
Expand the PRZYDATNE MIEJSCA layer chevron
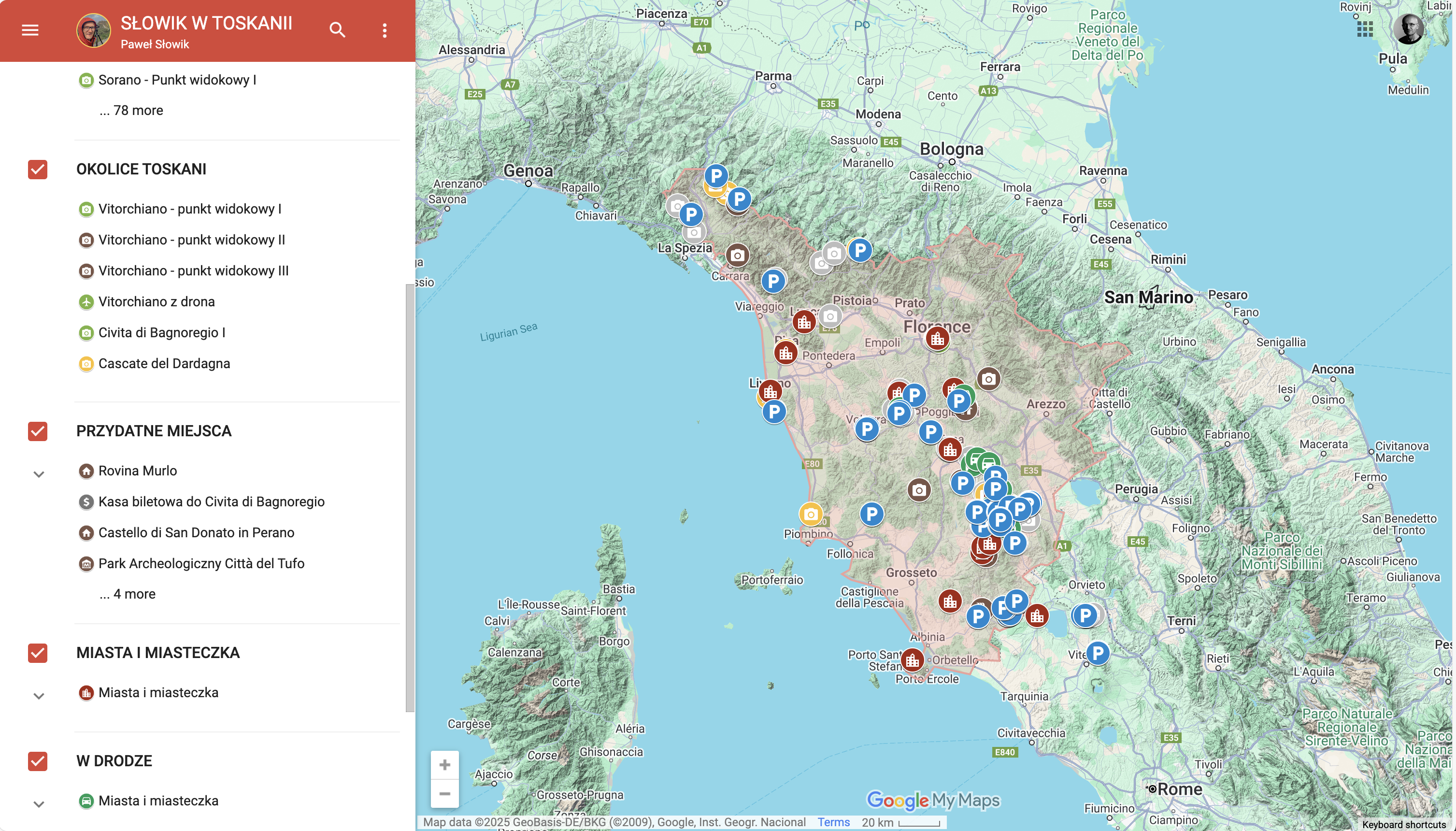tap(39, 474)
